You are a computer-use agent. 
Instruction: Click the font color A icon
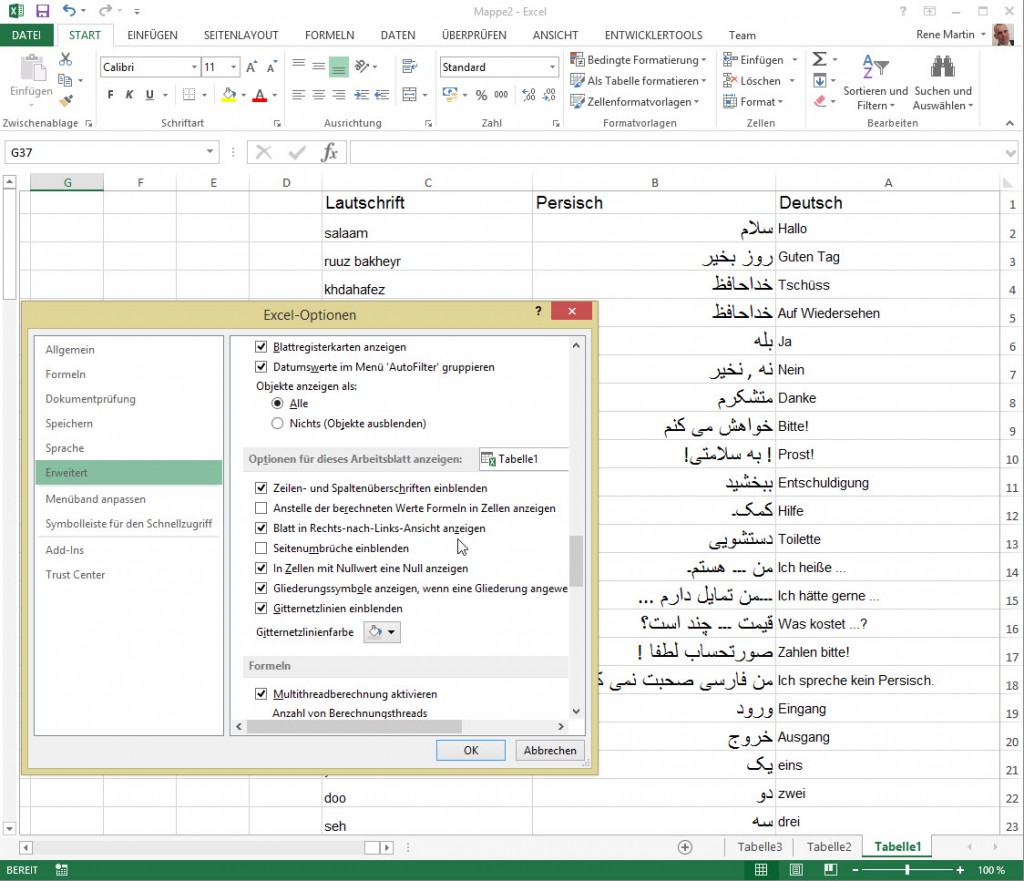pyautogui.click(x=259, y=95)
